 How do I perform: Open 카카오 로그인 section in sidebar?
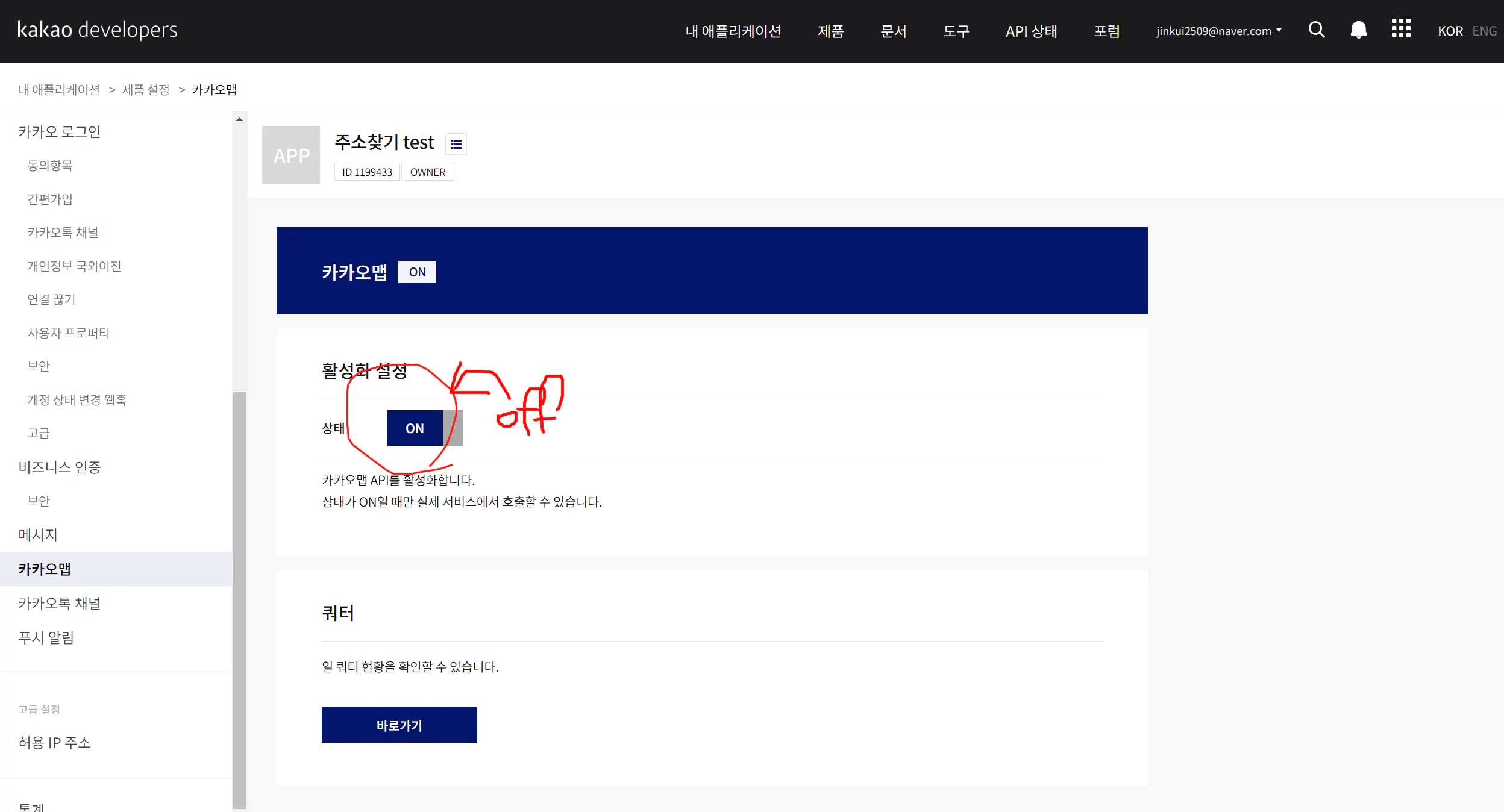[60, 131]
